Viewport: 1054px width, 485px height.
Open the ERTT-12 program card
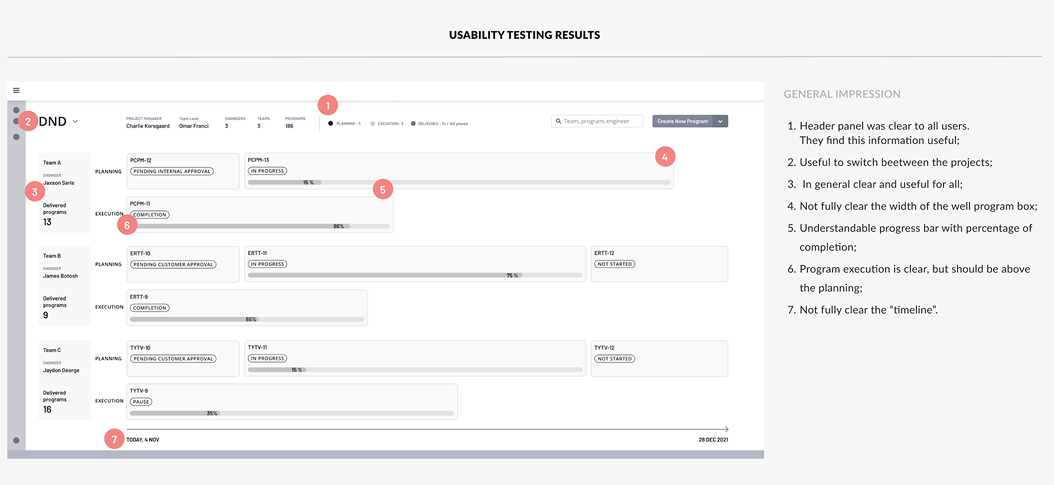point(659,264)
